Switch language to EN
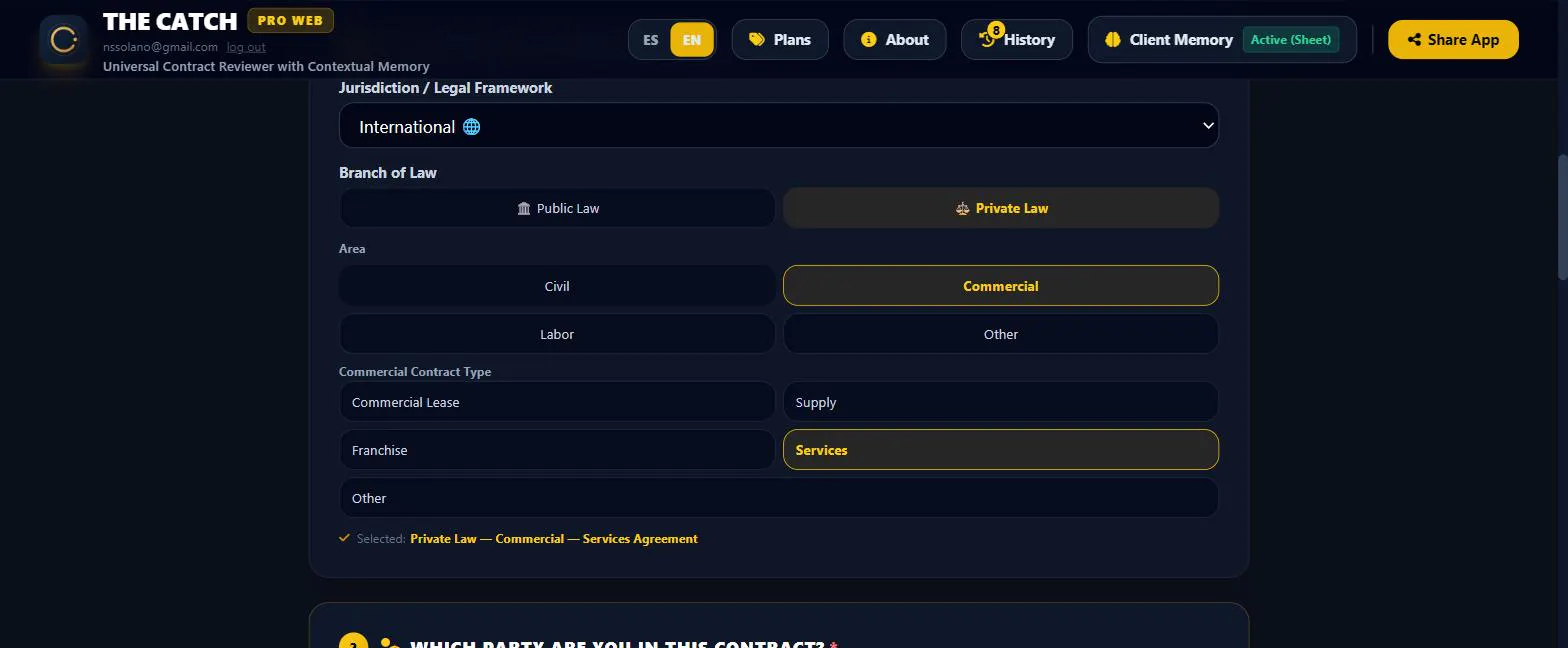Screen dimensions: 1568x648 click(x=692, y=40)
